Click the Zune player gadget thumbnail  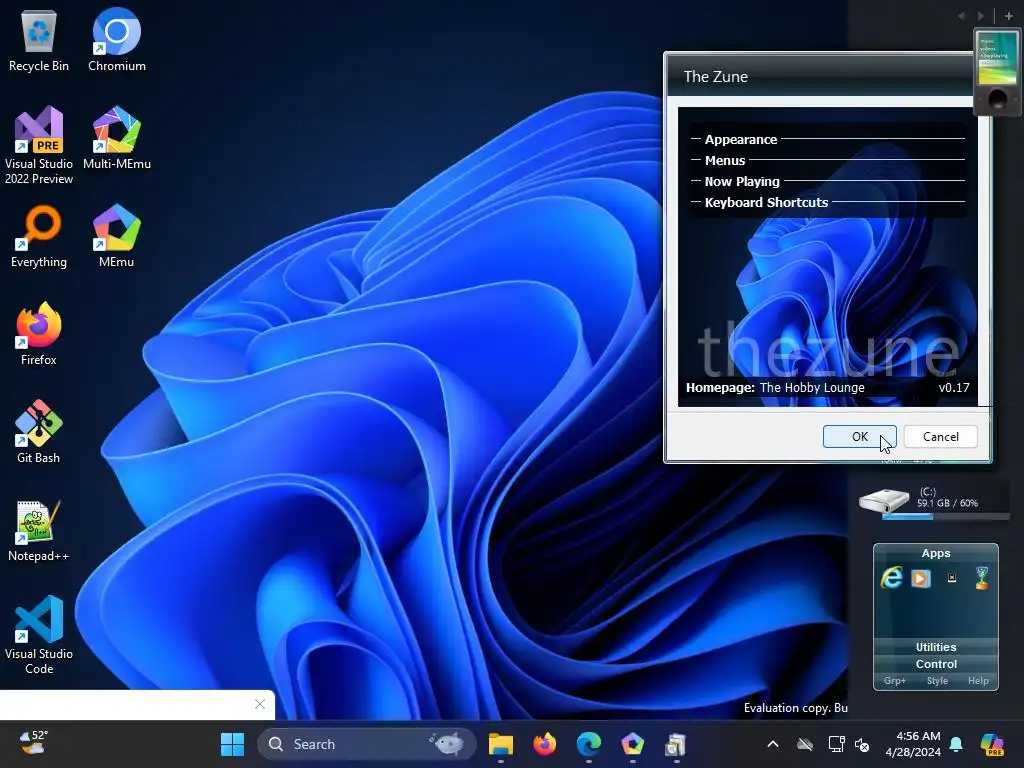997,72
